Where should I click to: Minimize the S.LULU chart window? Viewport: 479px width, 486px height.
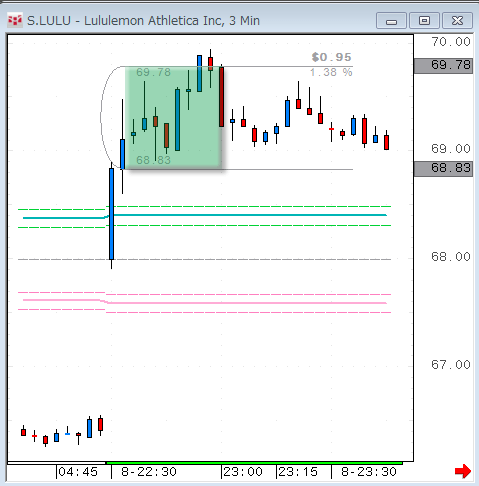point(391,21)
